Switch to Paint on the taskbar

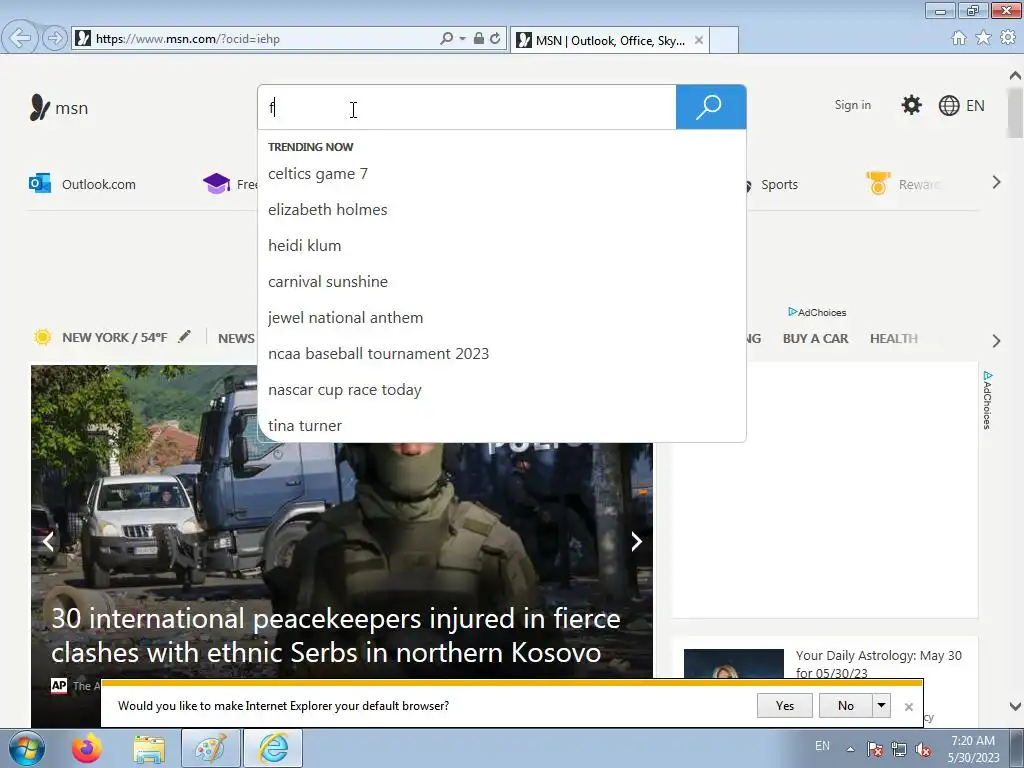coord(211,748)
